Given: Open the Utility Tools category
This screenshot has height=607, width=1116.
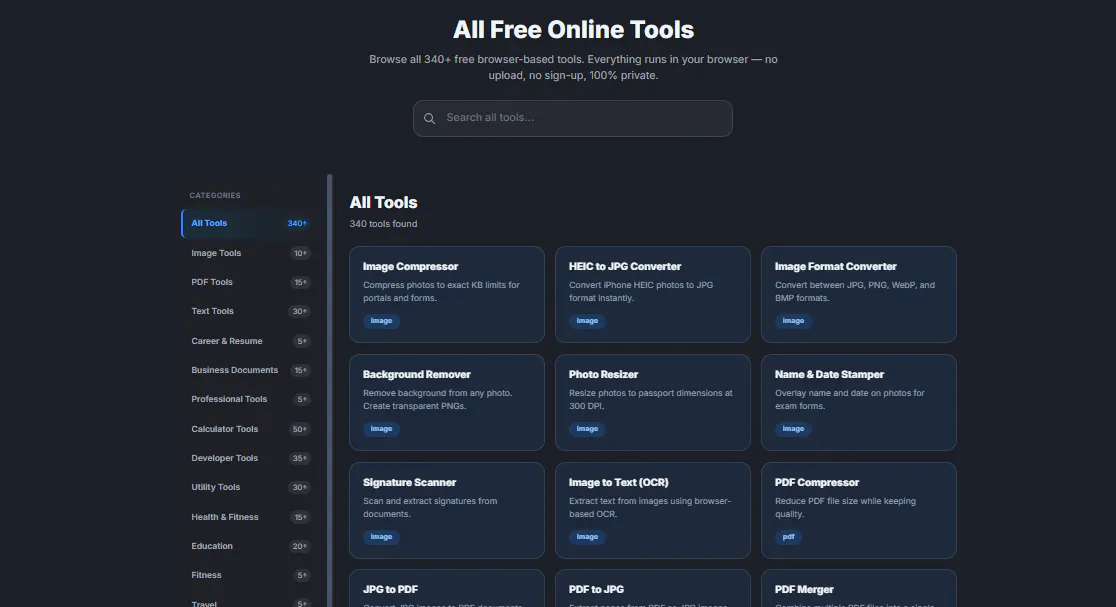Looking at the screenshot, I should [247, 487].
